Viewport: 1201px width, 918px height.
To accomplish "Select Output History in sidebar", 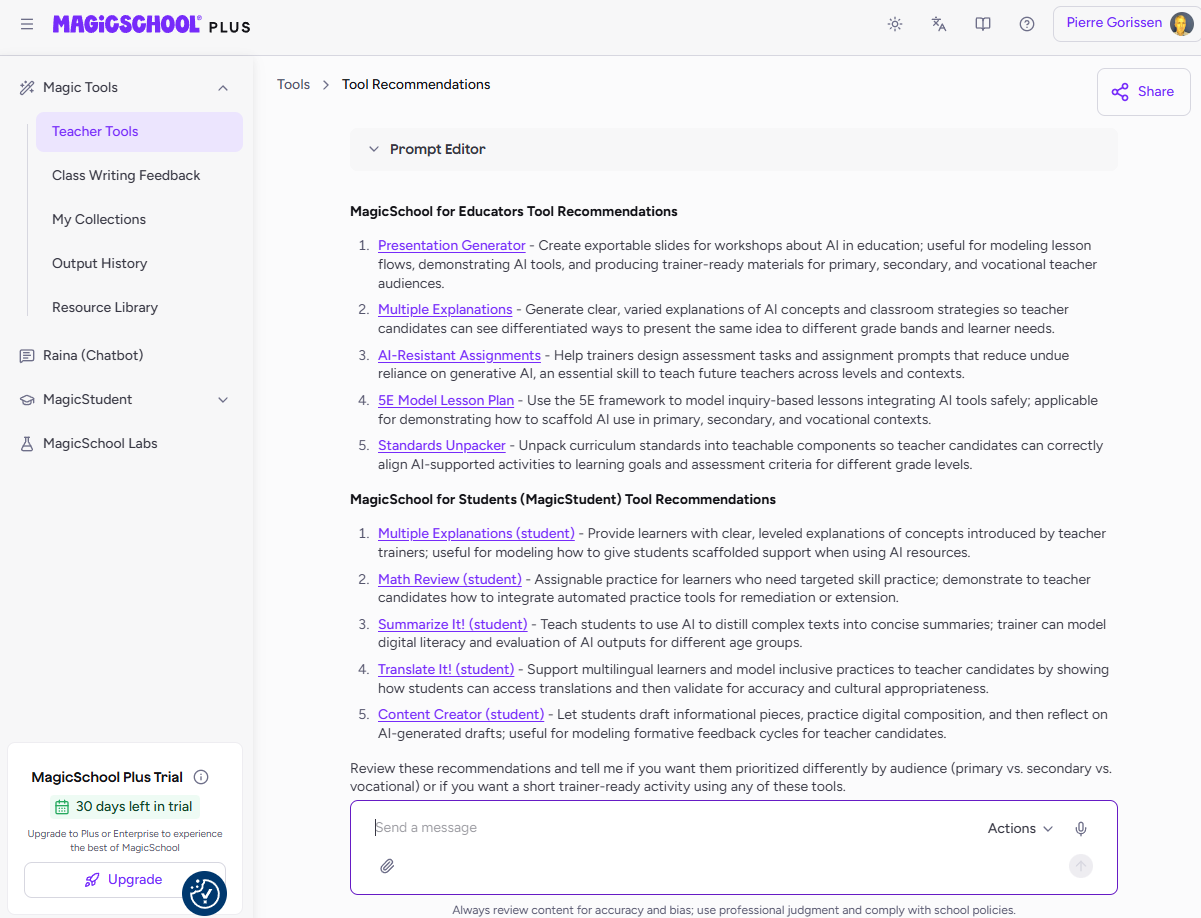I will pyautogui.click(x=100, y=263).
